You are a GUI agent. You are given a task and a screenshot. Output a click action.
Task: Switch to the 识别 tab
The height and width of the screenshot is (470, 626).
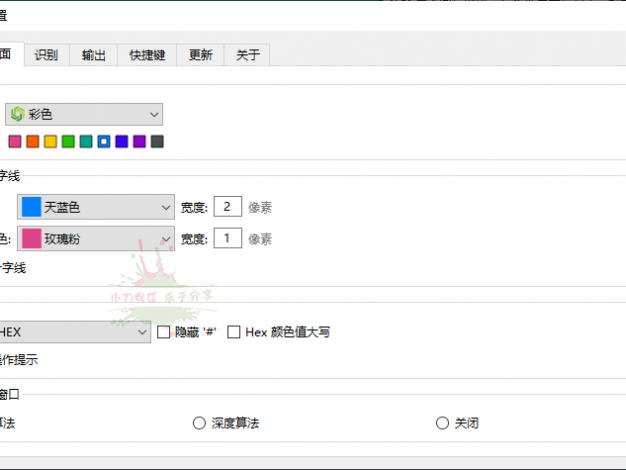click(x=47, y=55)
